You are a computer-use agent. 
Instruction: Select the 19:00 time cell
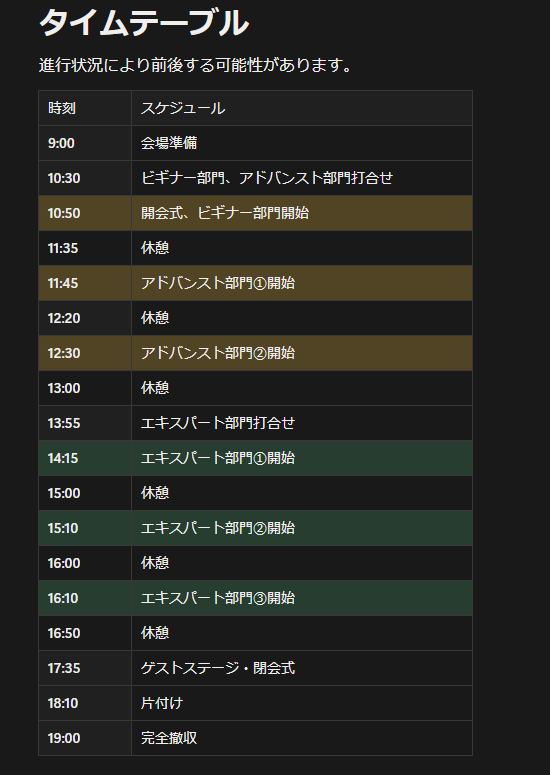coord(85,738)
